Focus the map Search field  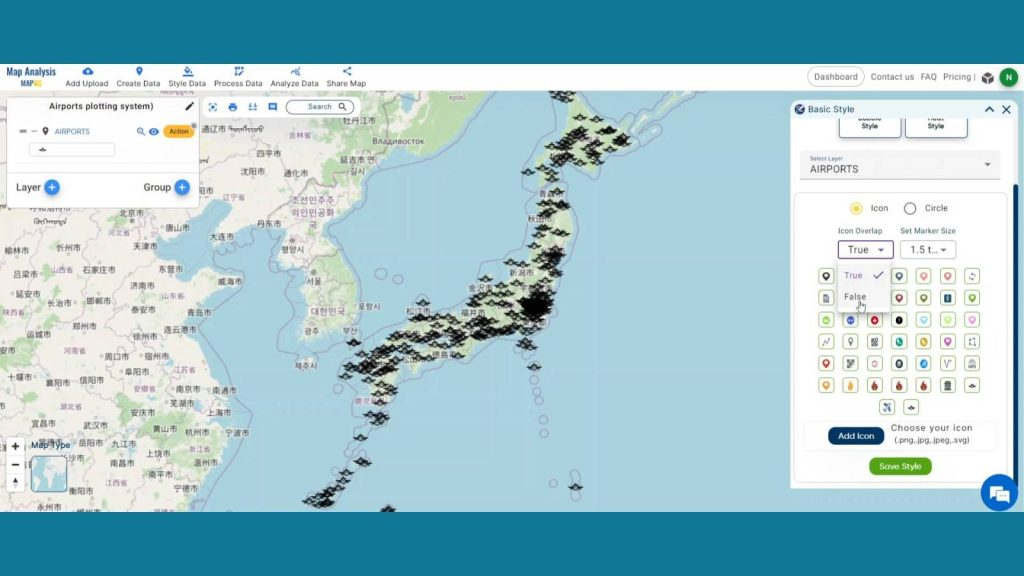320,106
